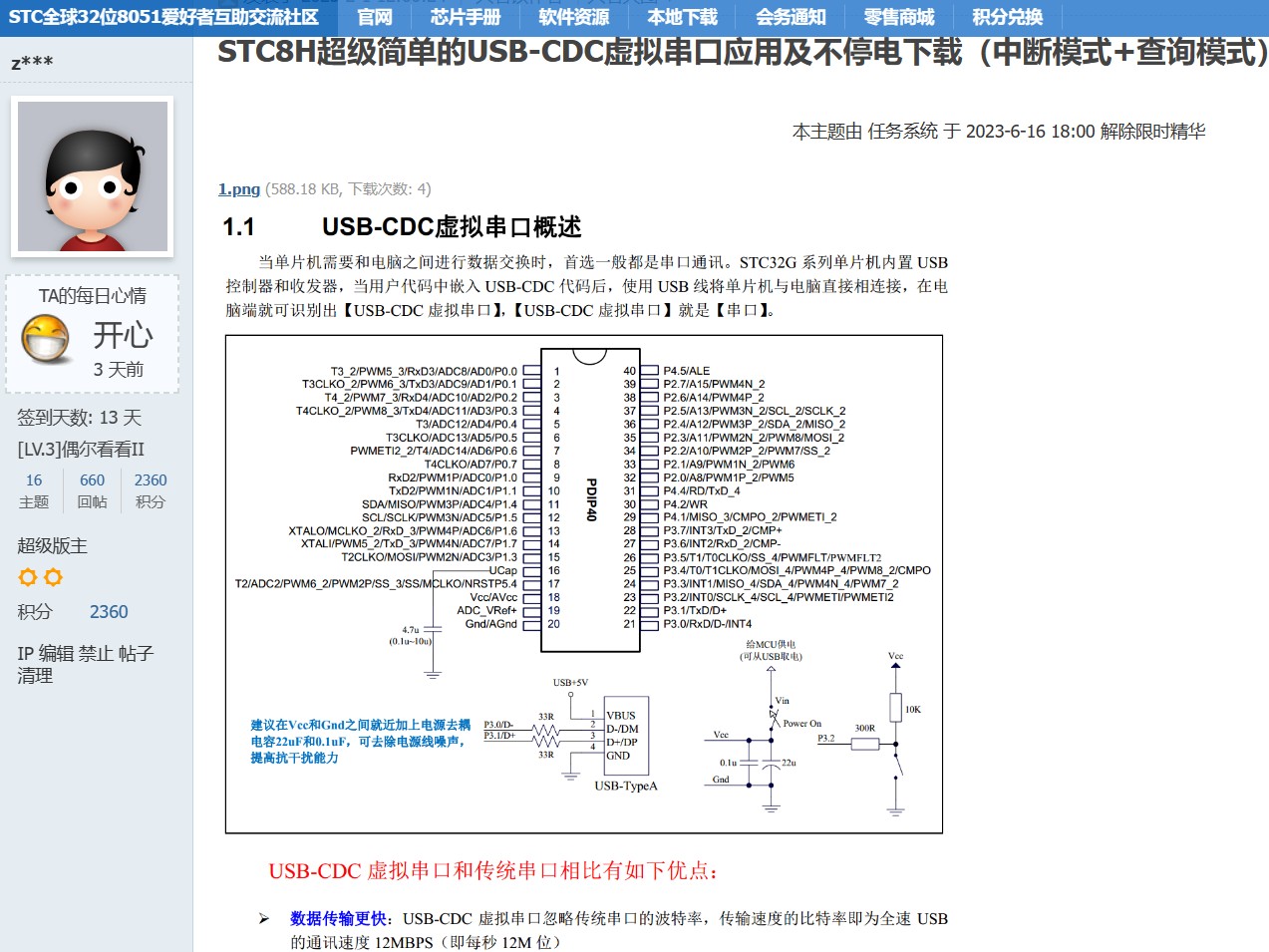
Task: Open the STC community home logo link
Action: pos(163,17)
